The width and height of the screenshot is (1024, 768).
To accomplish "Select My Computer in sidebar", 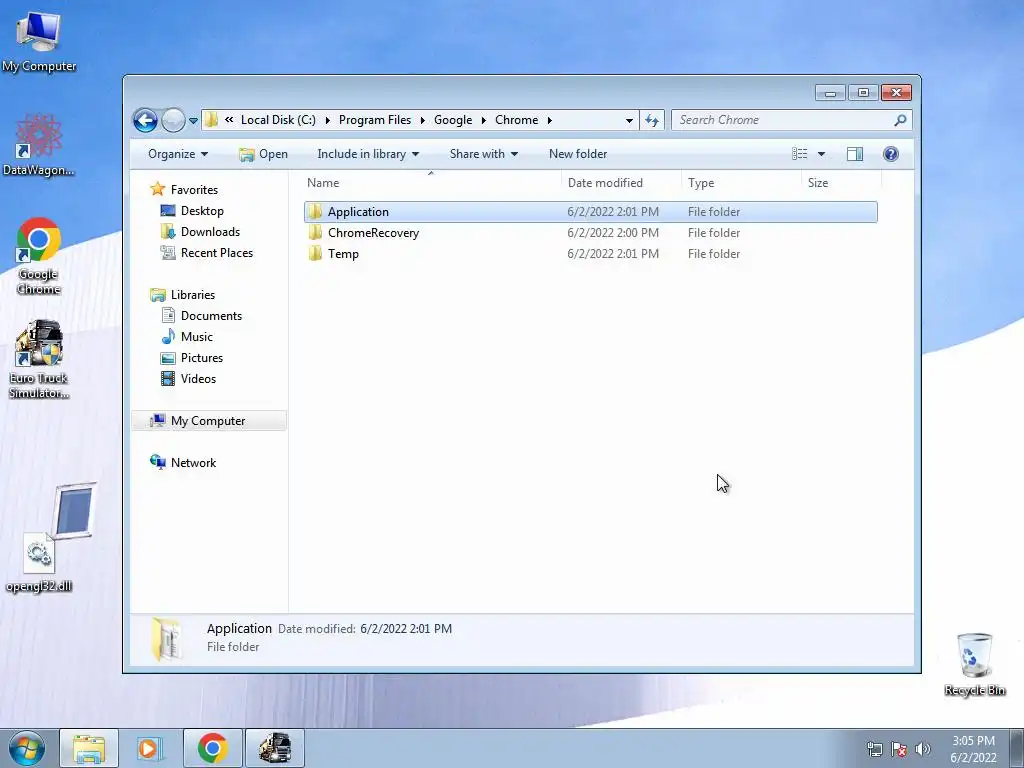I will (x=208, y=421).
